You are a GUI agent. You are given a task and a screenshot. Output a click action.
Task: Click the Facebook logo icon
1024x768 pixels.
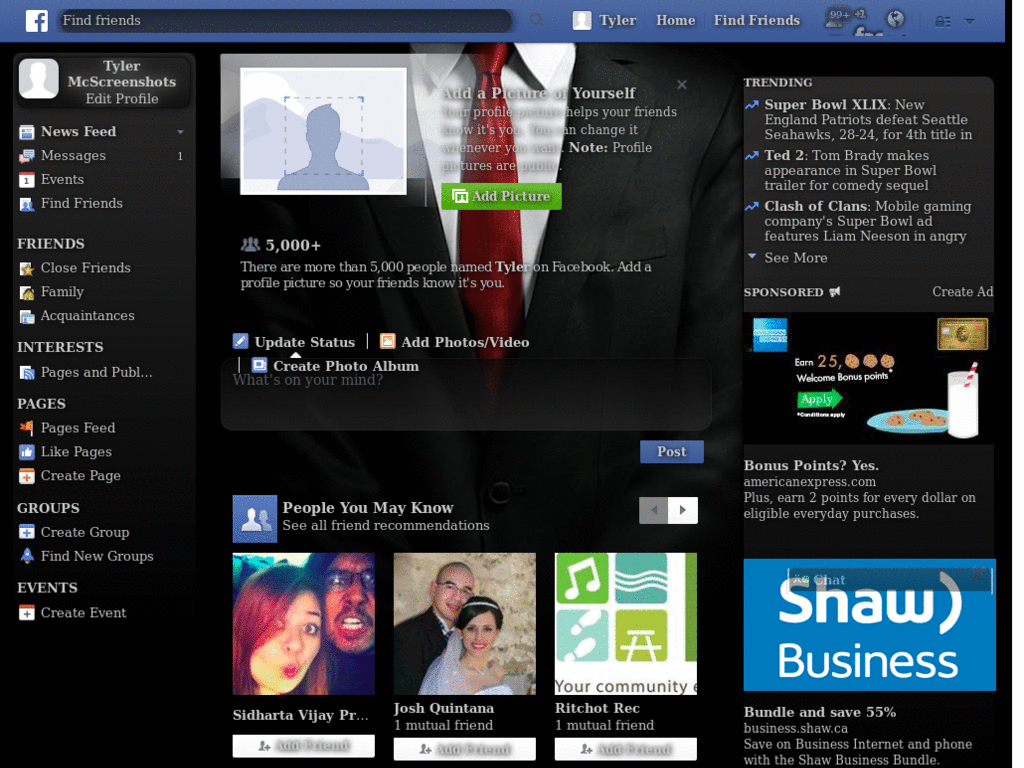[37, 20]
